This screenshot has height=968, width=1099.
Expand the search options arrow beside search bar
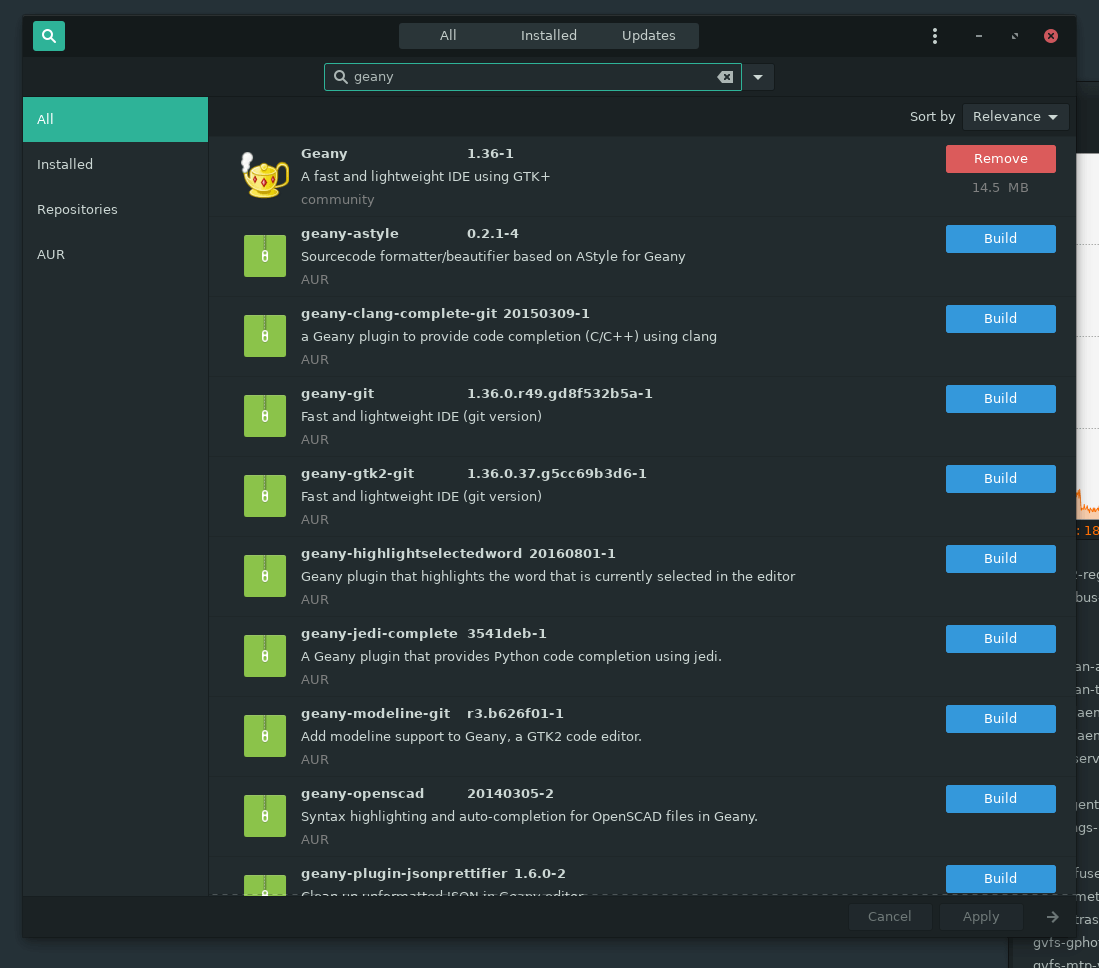(x=757, y=76)
